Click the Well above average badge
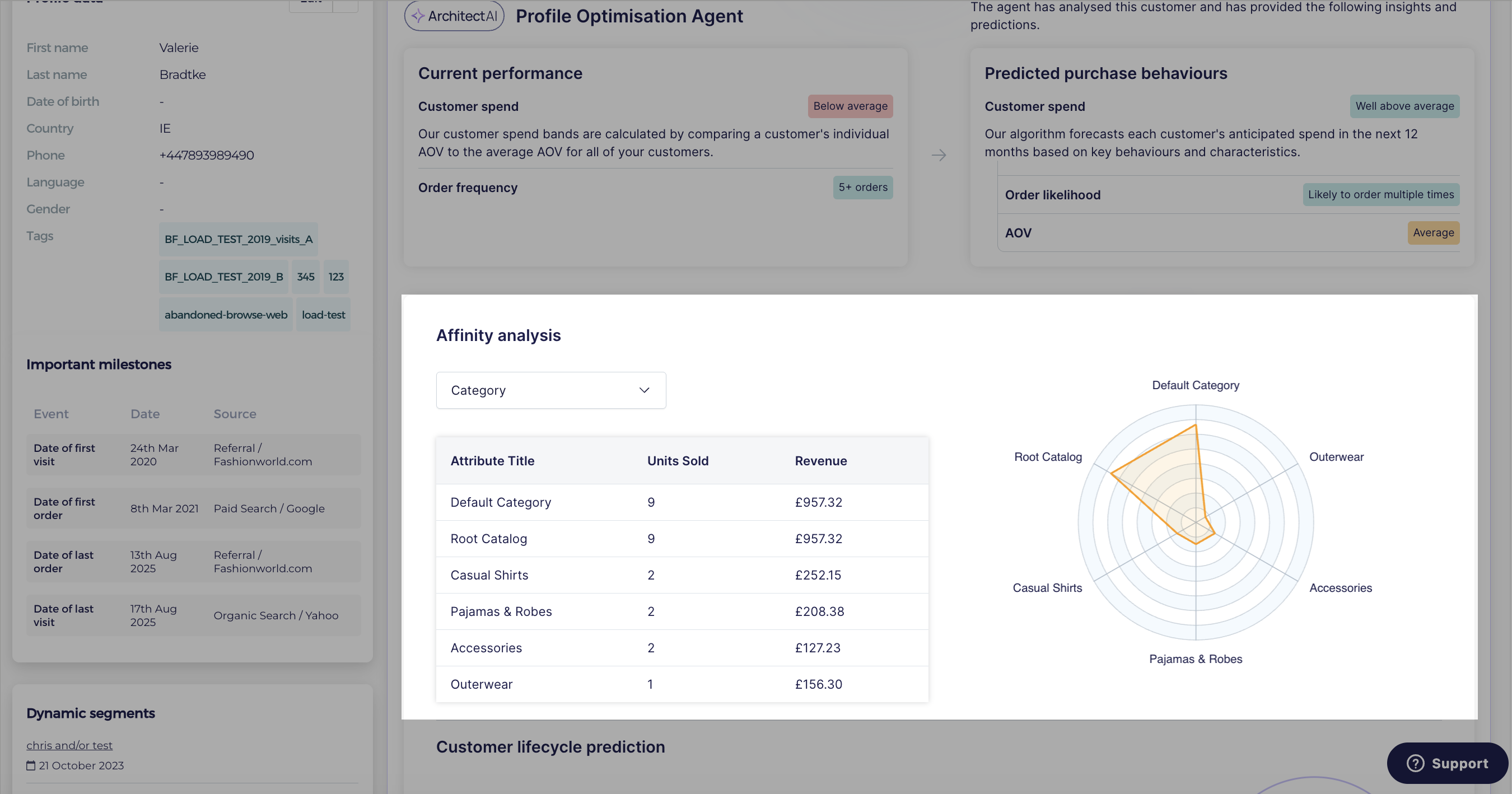The image size is (1512, 794). (1404, 106)
